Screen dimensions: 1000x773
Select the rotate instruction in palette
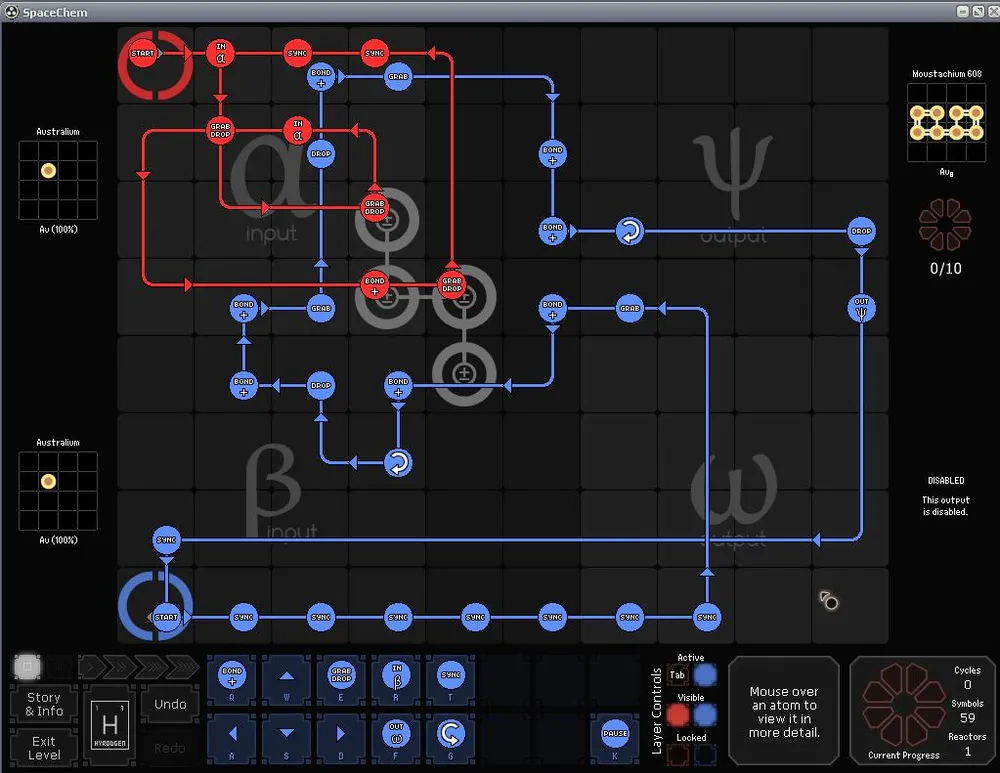point(451,733)
